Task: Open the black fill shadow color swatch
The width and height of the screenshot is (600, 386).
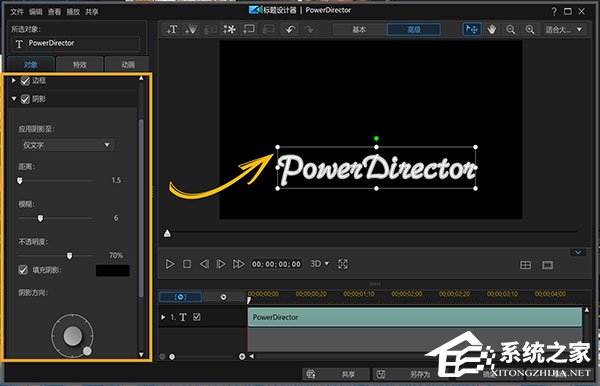Action: click(112, 270)
